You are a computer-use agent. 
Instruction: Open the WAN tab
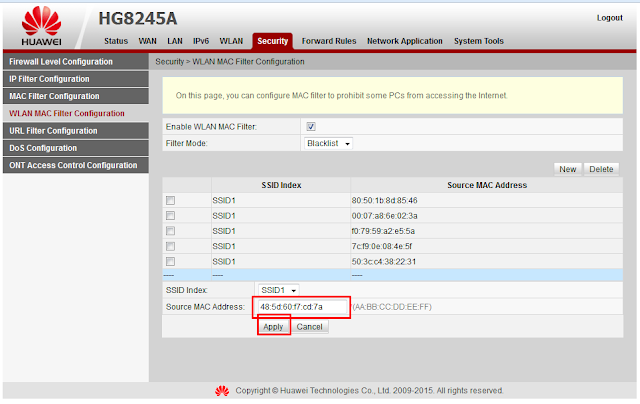pyautogui.click(x=147, y=41)
